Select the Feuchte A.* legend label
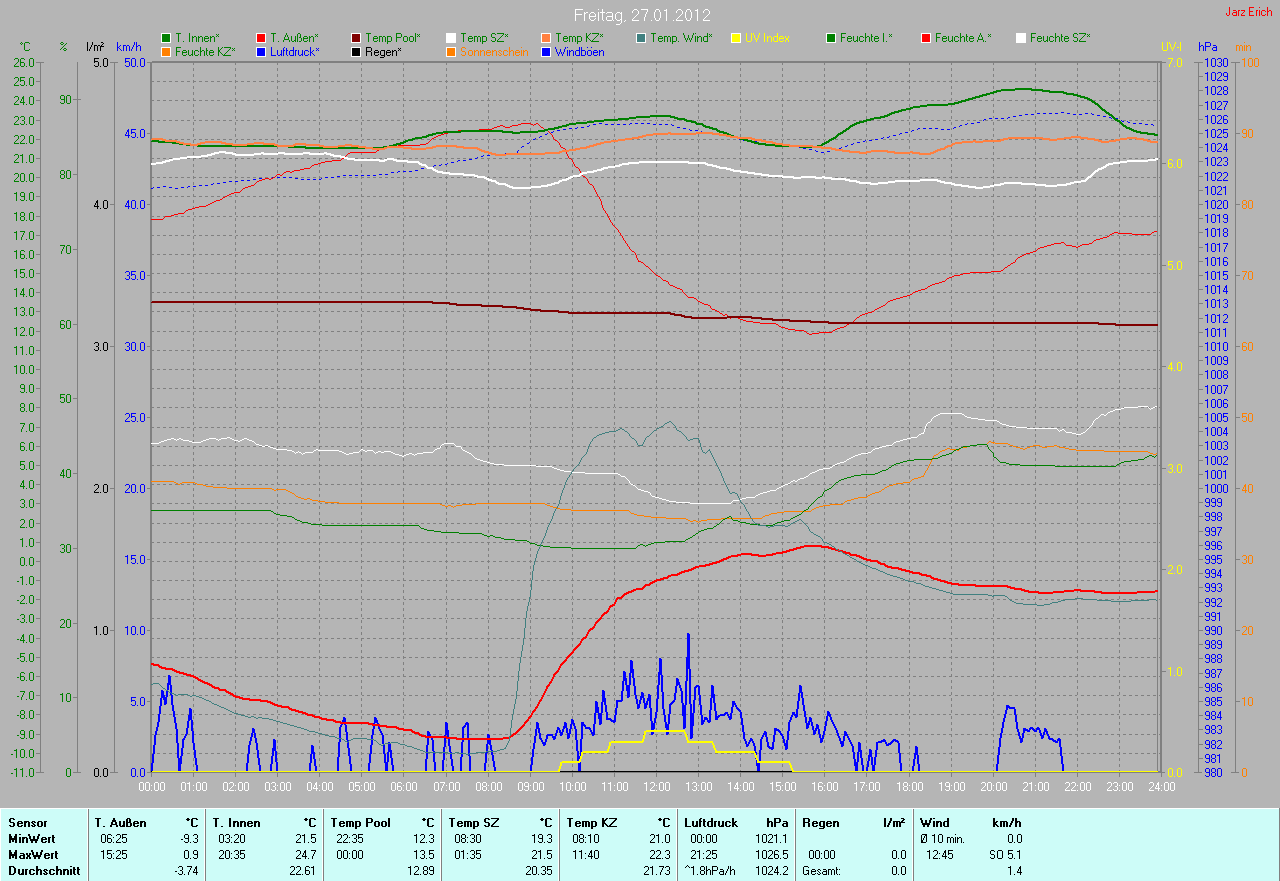Screen dimensions: 1280x881 click(963, 38)
